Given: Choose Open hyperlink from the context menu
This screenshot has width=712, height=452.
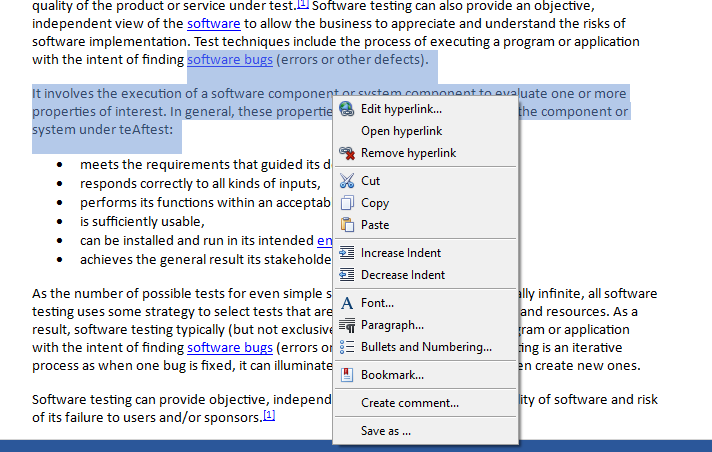Looking at the screenshot, I should click(401, 131).
